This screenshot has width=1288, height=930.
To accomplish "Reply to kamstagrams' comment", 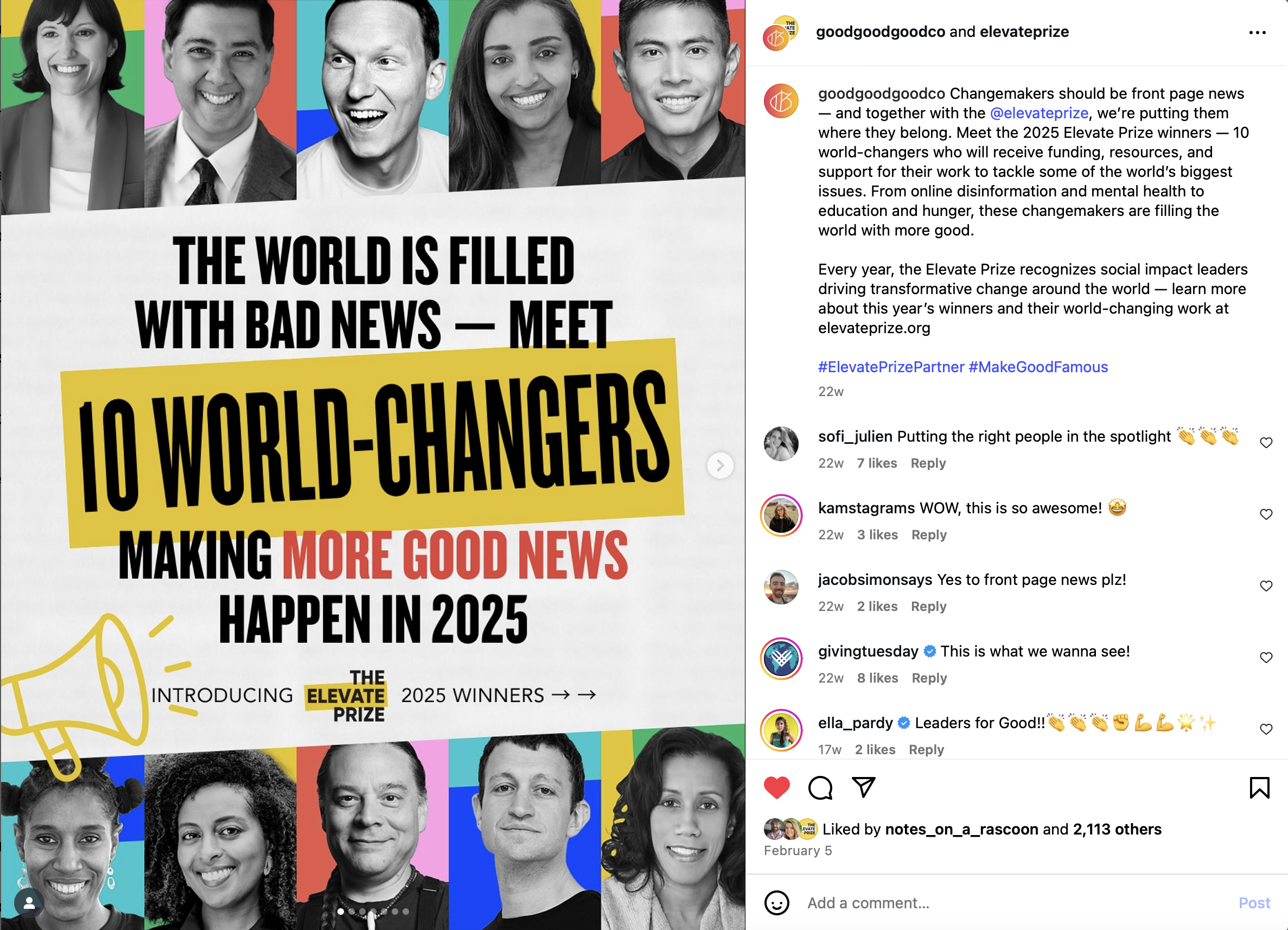I will [928, 534].
